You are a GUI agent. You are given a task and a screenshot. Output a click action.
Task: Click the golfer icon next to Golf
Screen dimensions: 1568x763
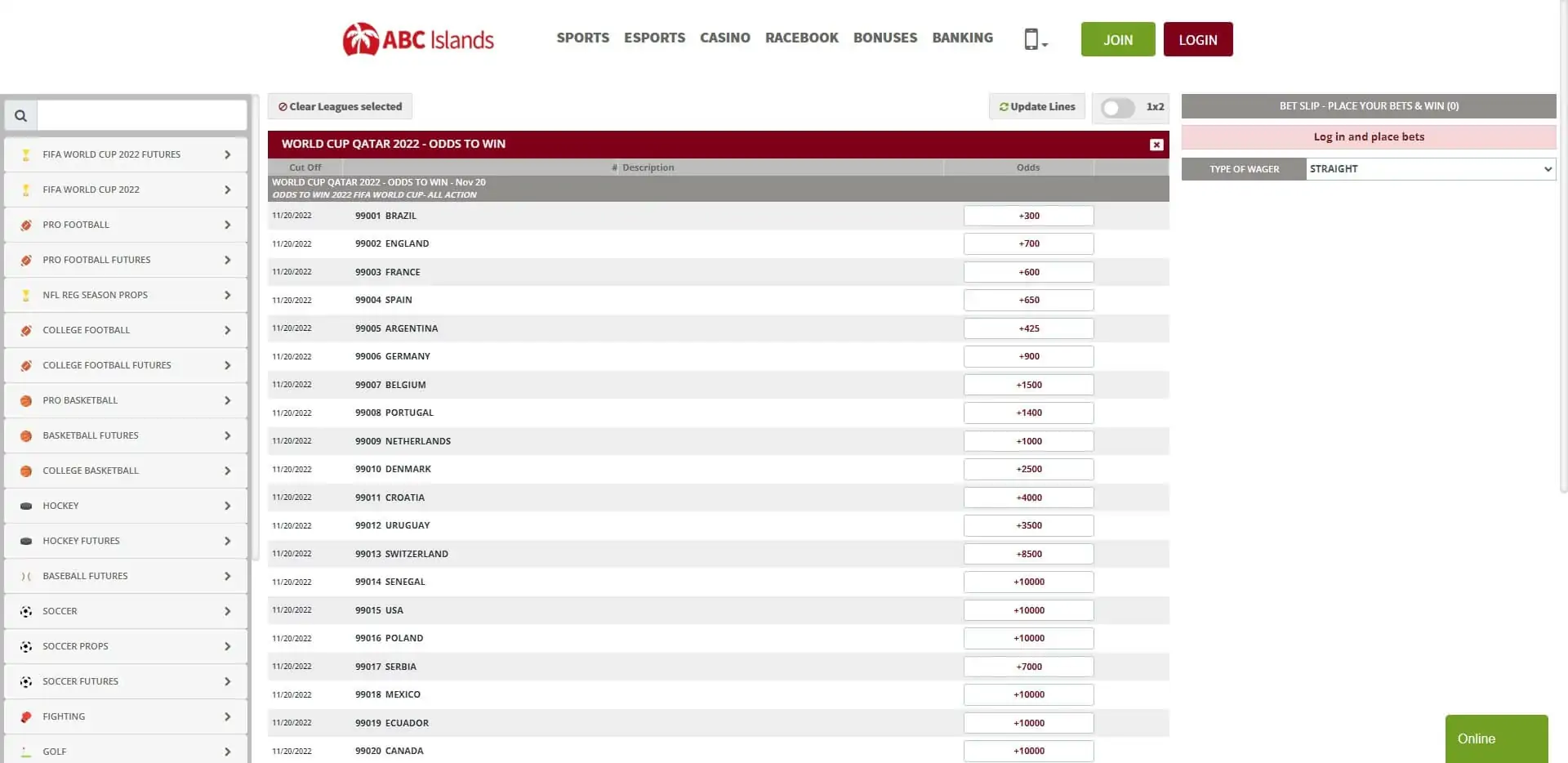tap(25, 751)
